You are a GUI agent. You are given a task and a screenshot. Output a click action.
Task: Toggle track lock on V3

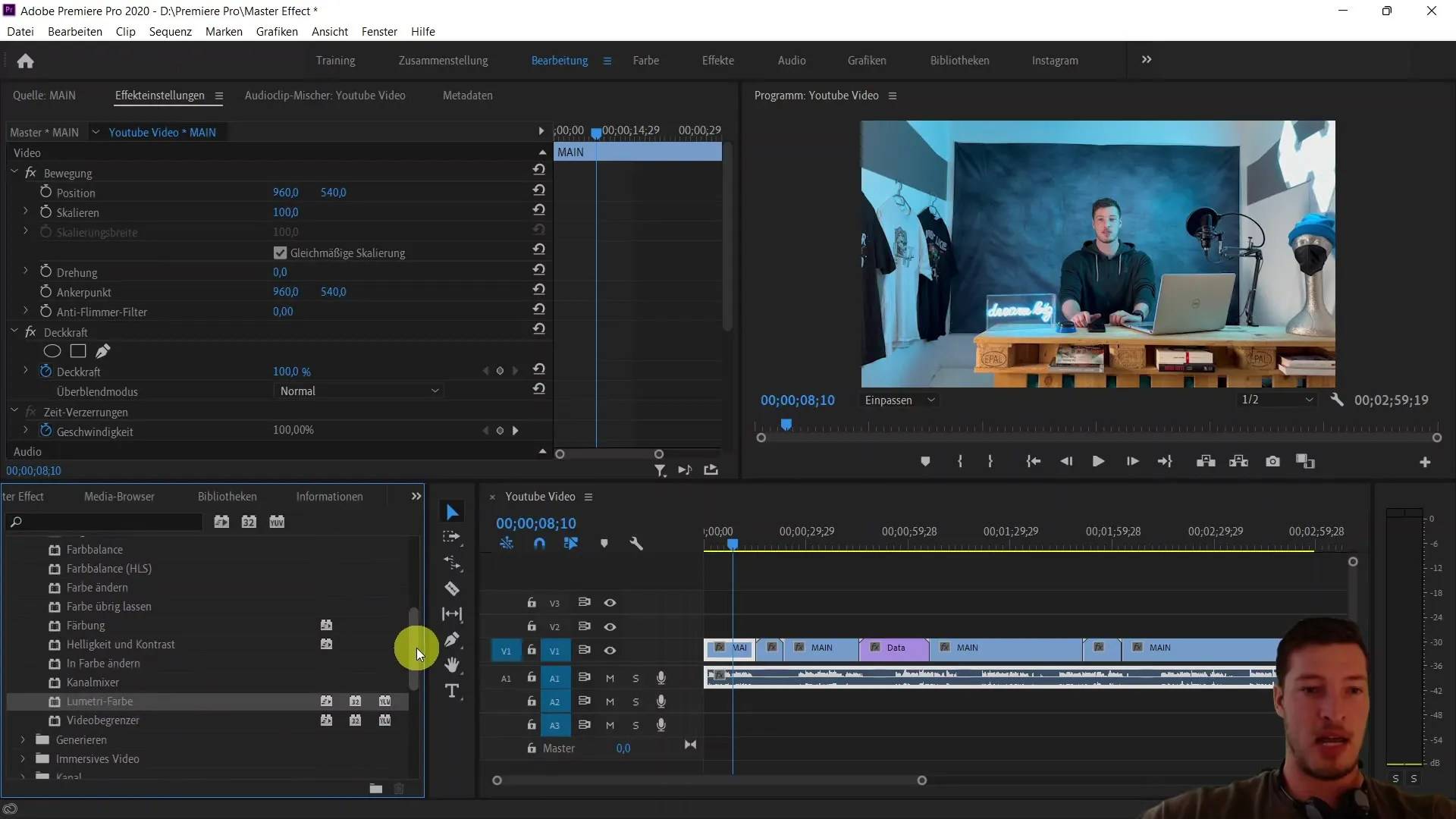coord(532,603)
